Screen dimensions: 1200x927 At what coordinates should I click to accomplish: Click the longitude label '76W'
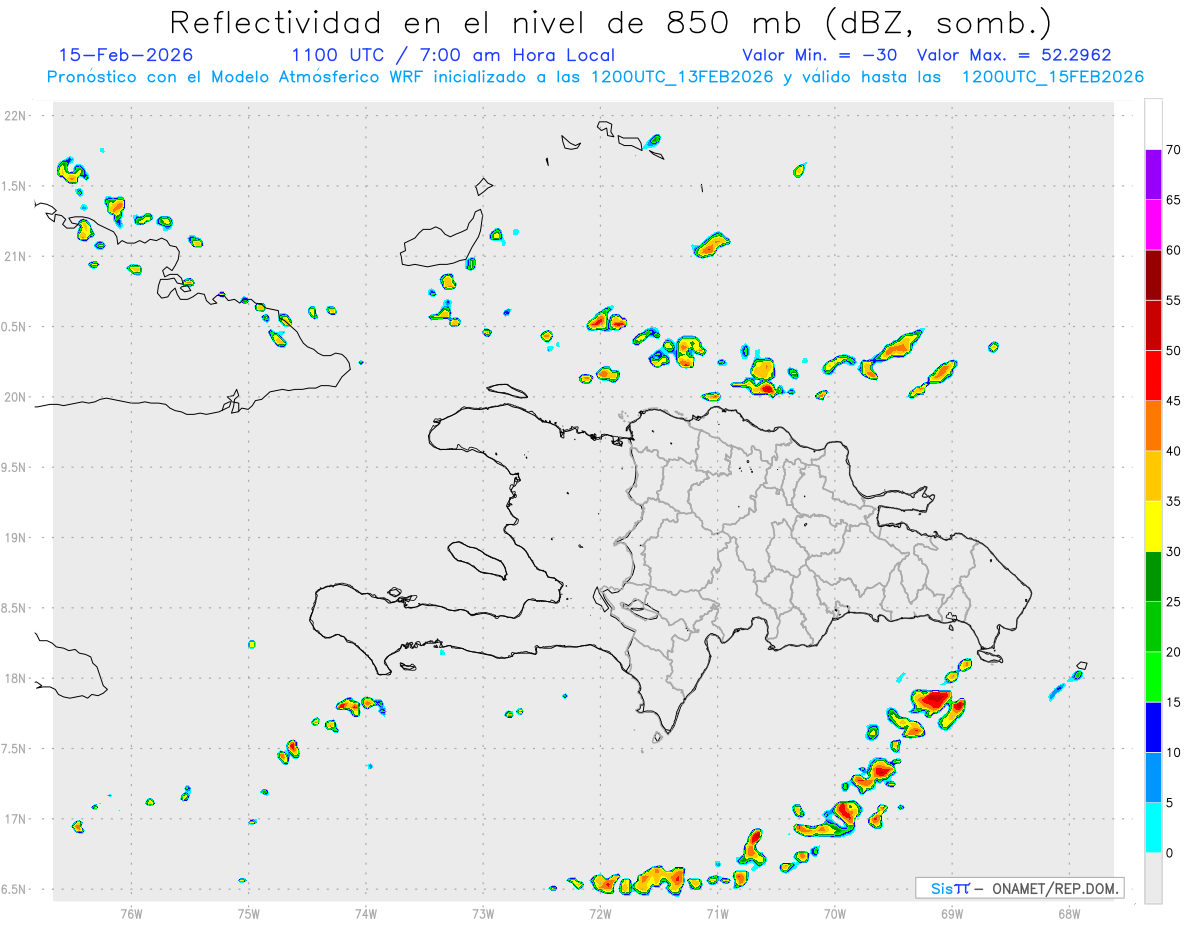pyautogui.click(x=131, y=913)
